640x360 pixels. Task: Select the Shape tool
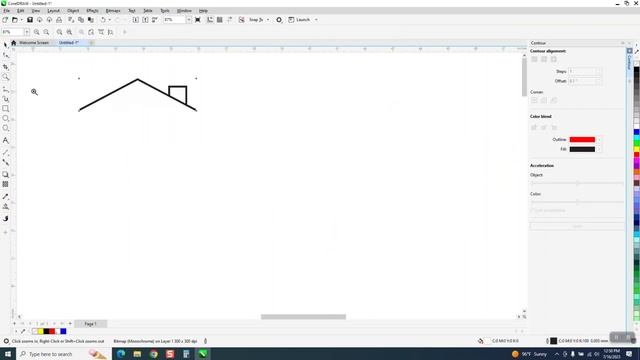coord(6,55)
